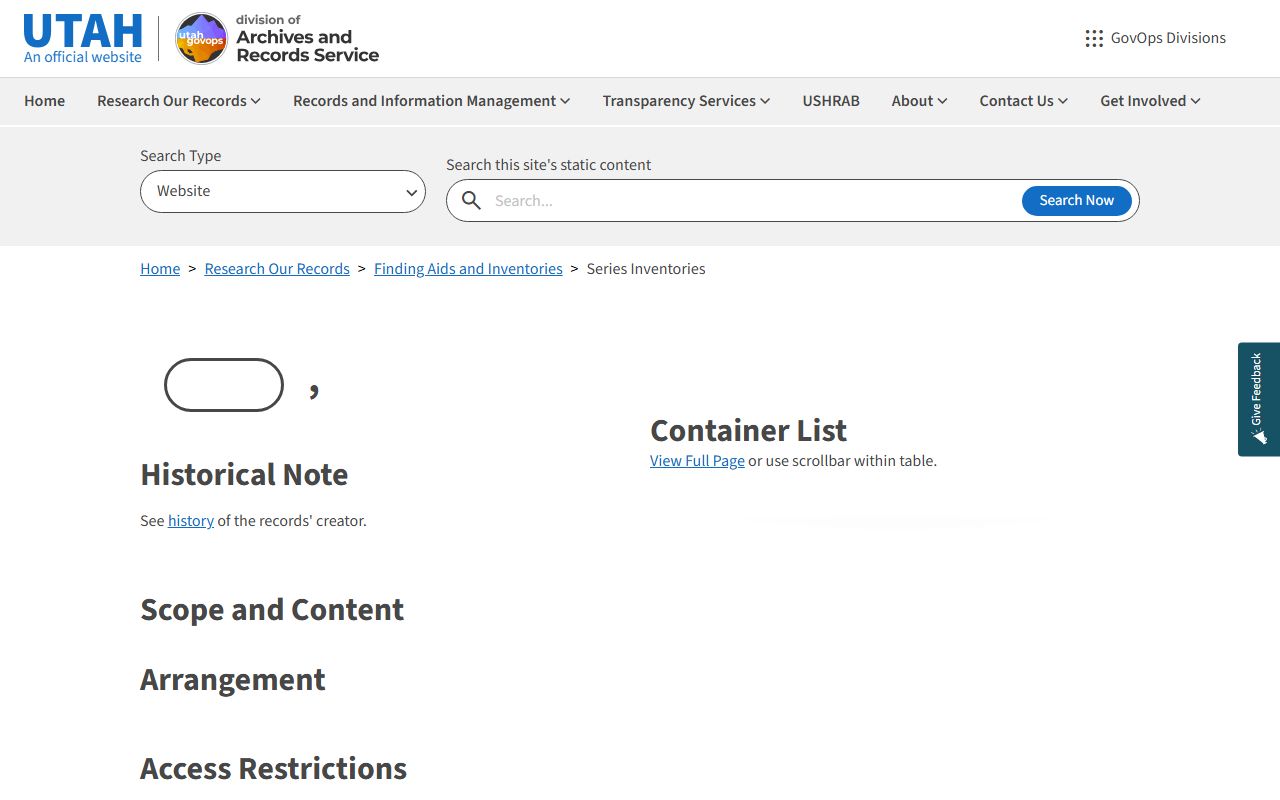1280x800 pixels.
Task: Click the magnifying glass search icon
Action: click(x=471, y=201)
